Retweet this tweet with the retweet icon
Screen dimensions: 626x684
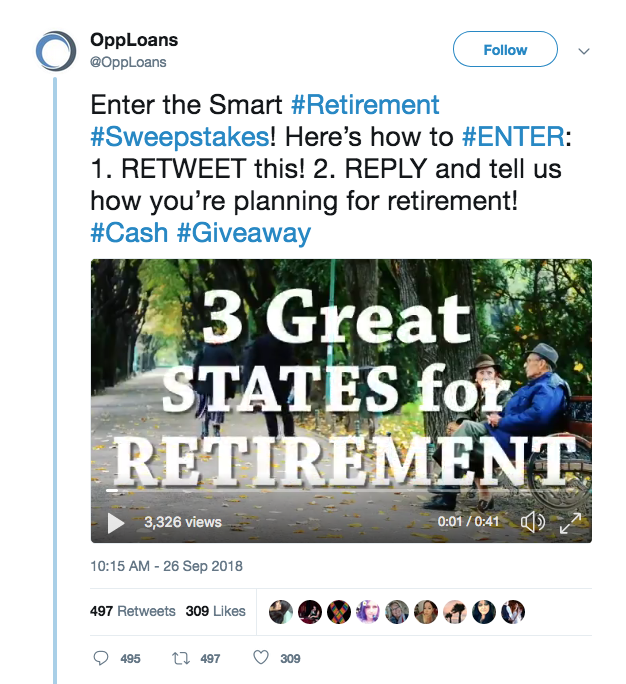[180, 658]
